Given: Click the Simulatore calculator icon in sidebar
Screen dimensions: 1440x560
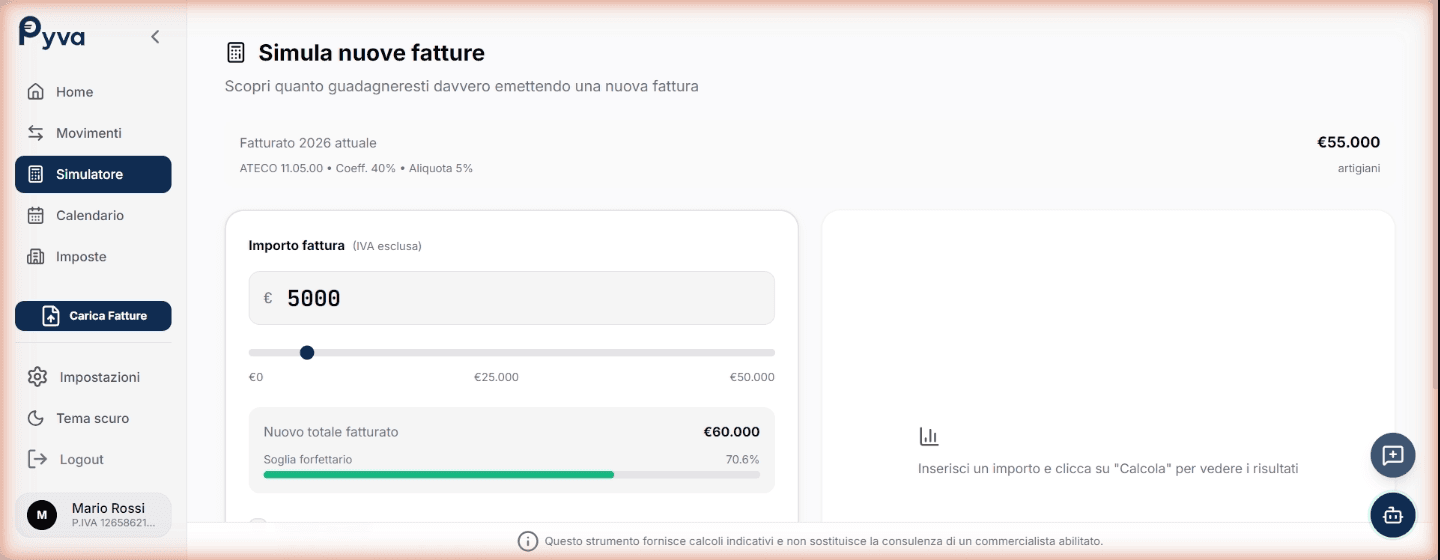Looking at the screenshot, I should (x=36, y=174).
